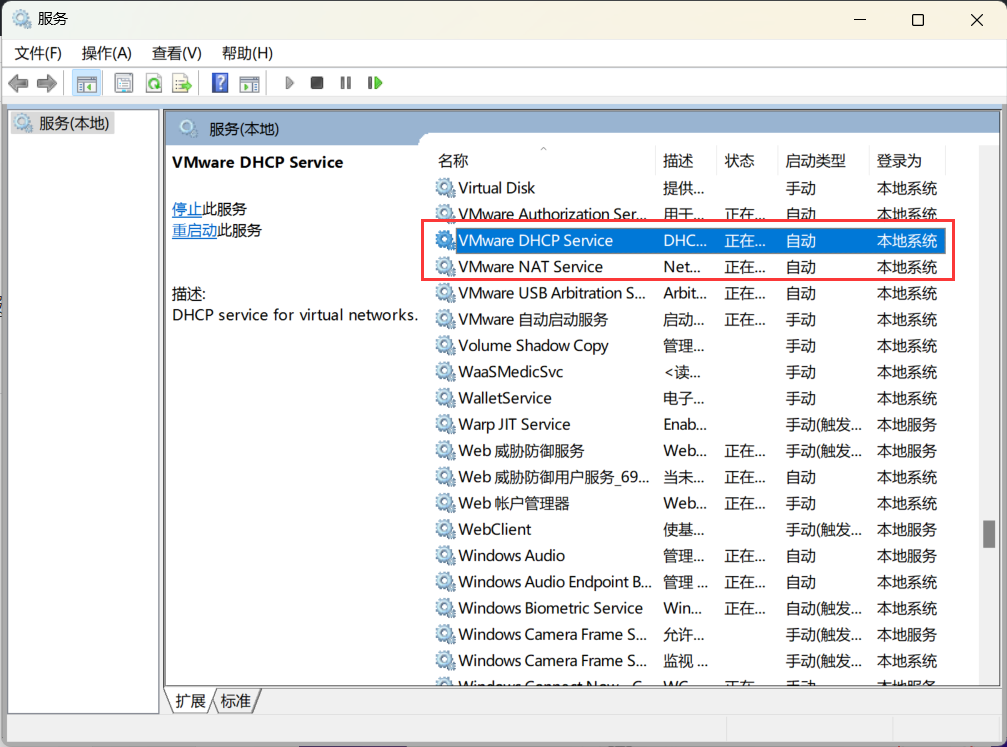Open the blue Help question mark icon

coord(220,83)
